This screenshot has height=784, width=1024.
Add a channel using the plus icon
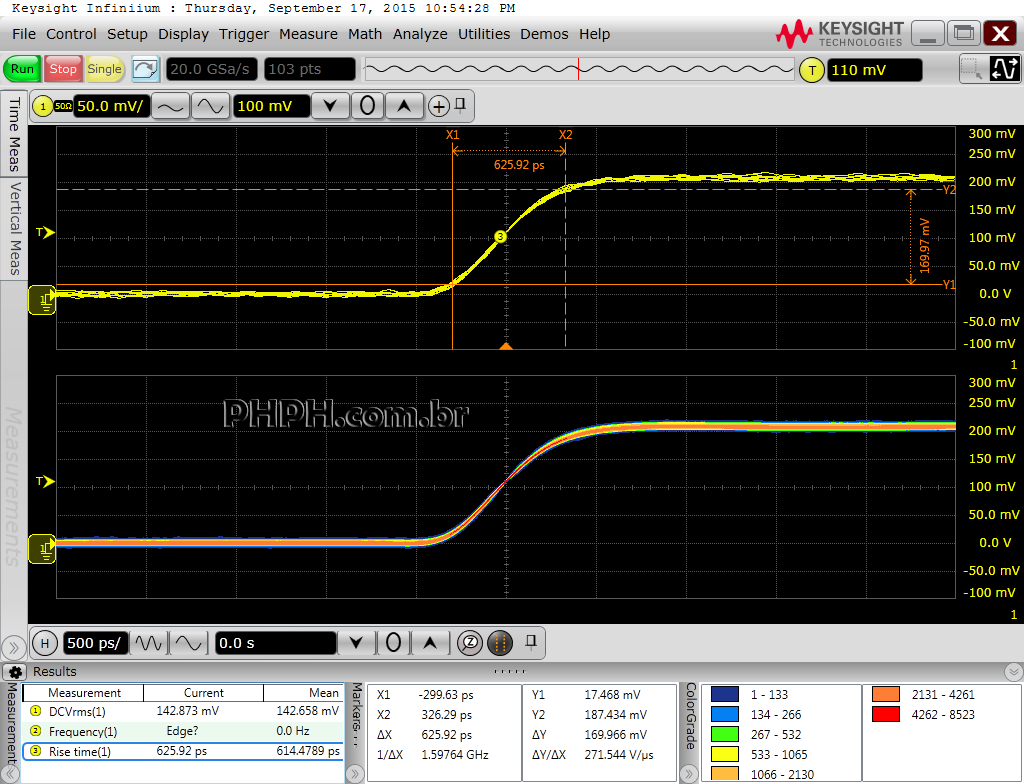438,106
